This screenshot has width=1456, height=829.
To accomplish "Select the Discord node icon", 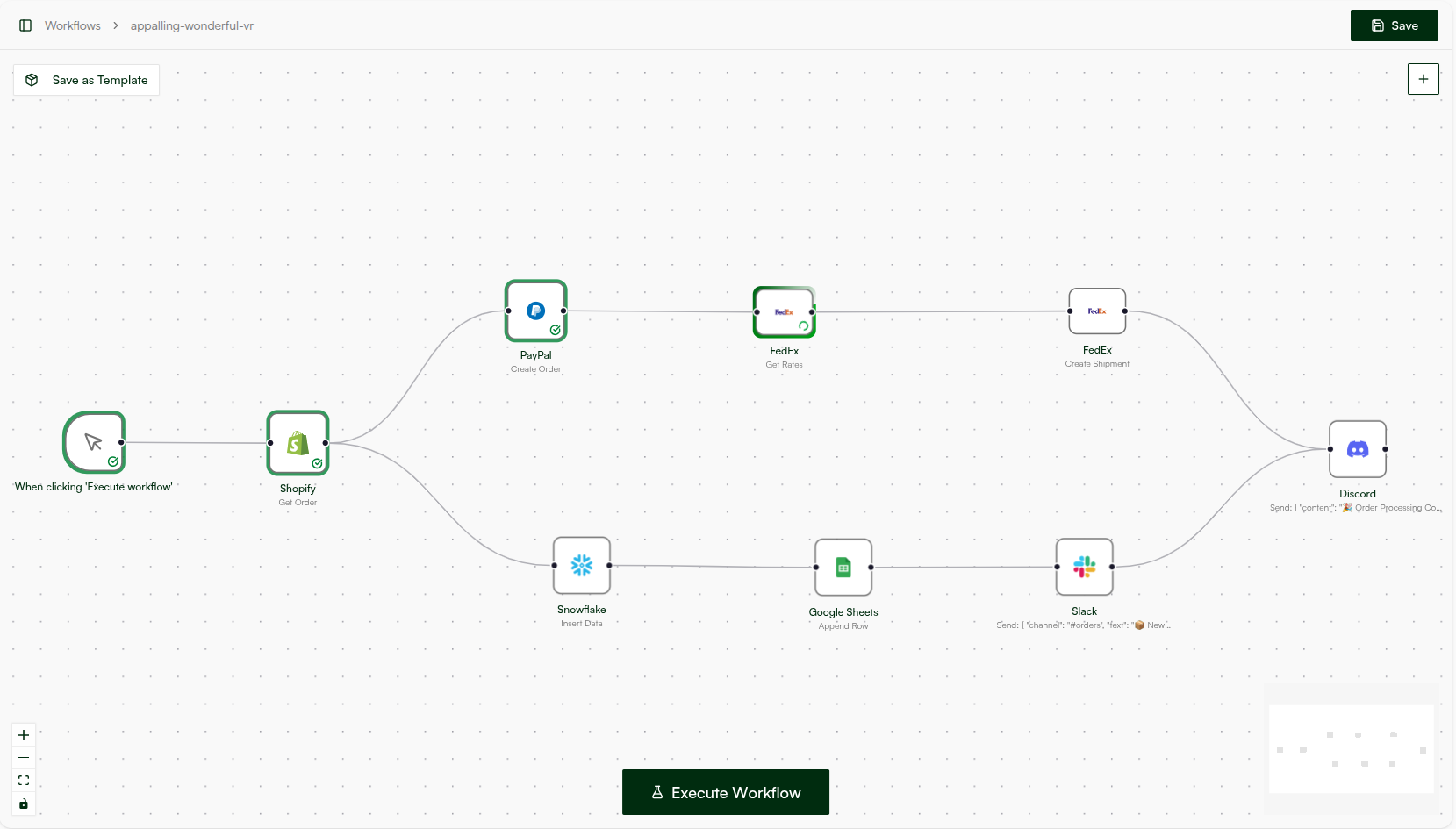I will click(x=1357, y=449).
